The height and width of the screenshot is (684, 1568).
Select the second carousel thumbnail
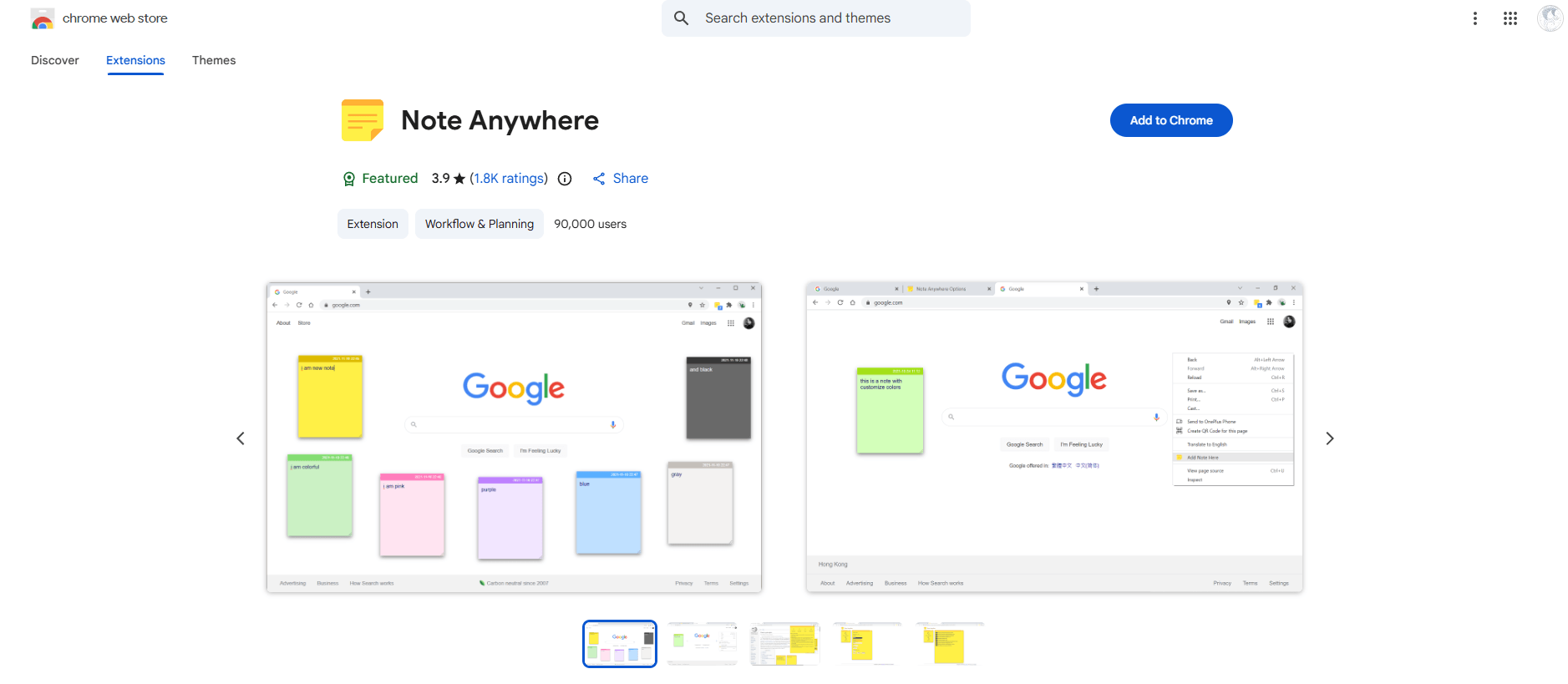tap(703, 644)
